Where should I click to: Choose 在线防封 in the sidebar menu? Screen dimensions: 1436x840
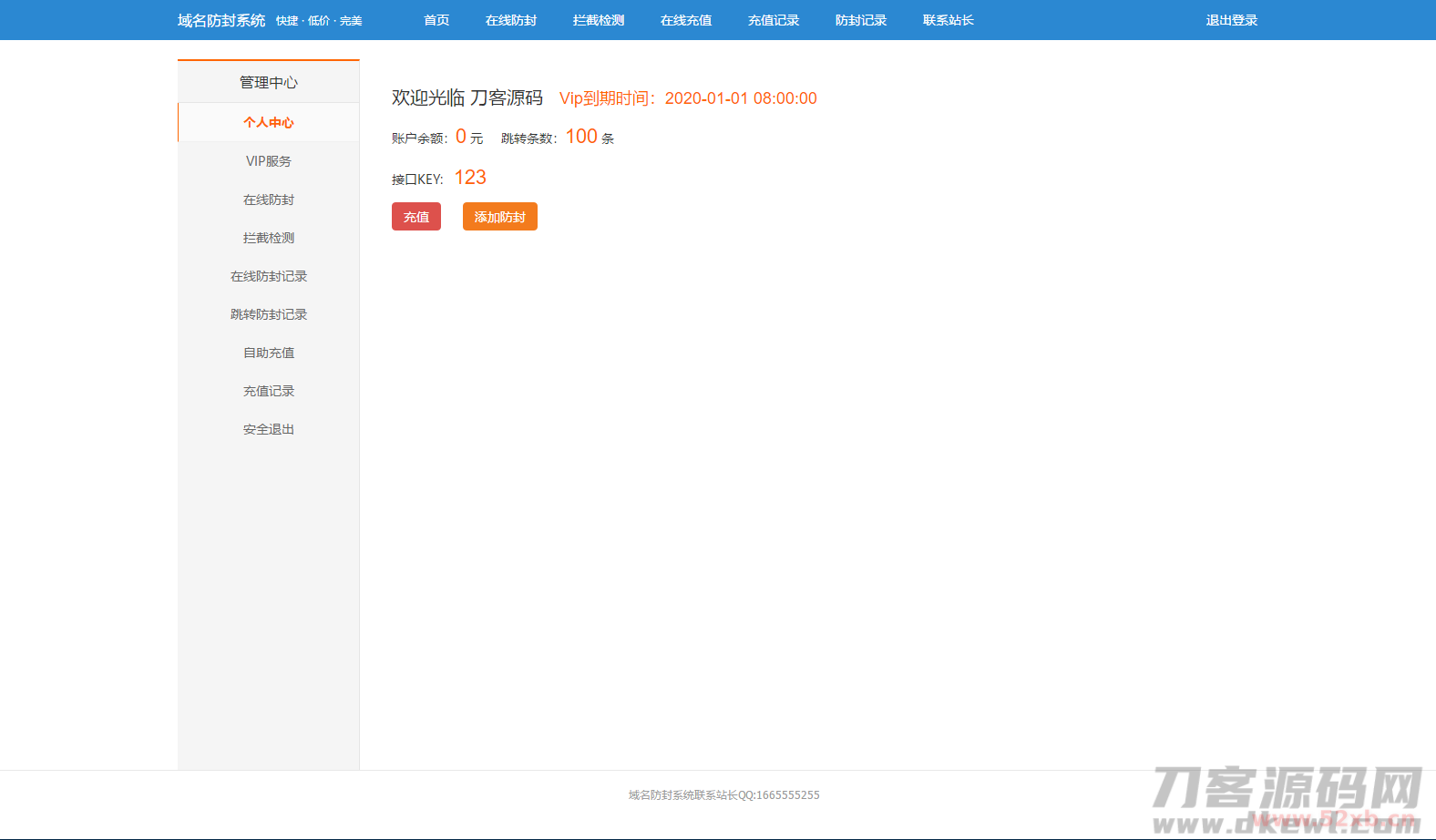tap(269, 200)
